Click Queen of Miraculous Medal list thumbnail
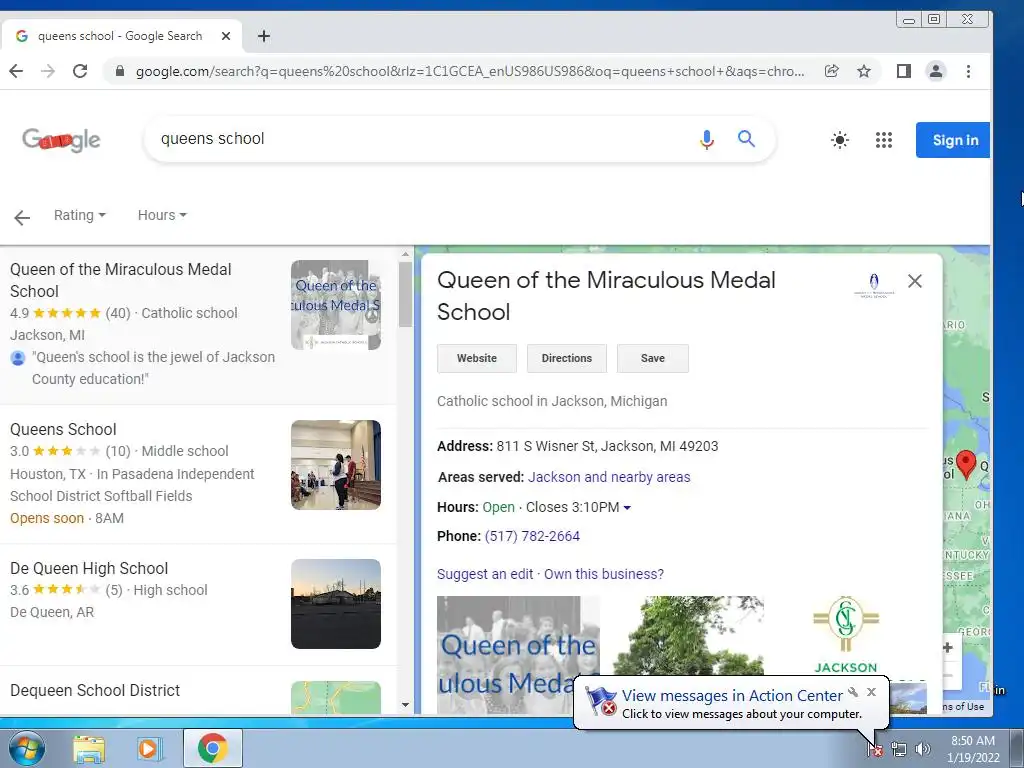 pos(336,305)
